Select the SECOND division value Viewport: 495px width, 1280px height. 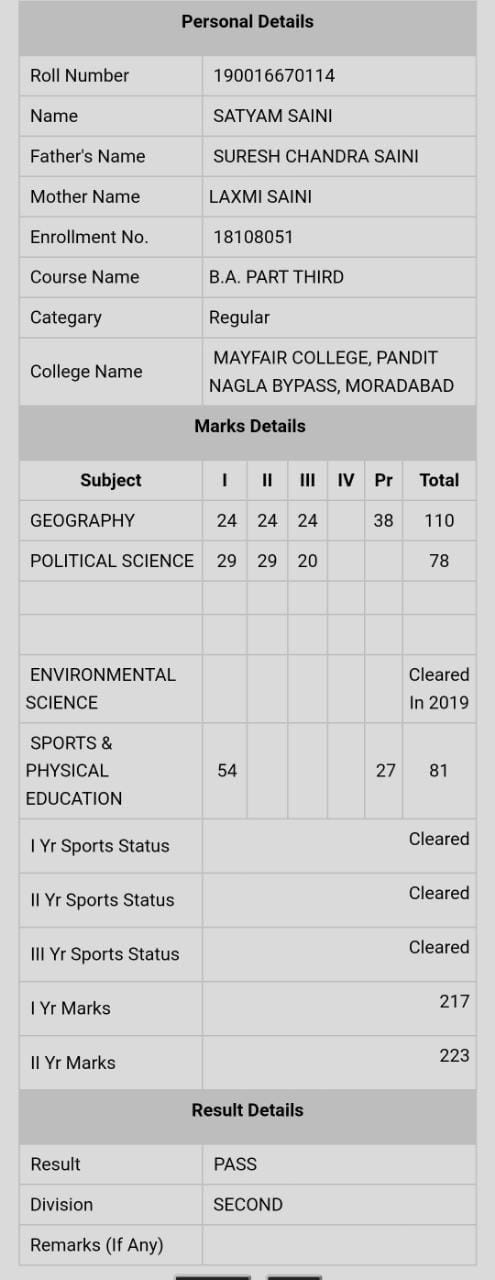248,1204
